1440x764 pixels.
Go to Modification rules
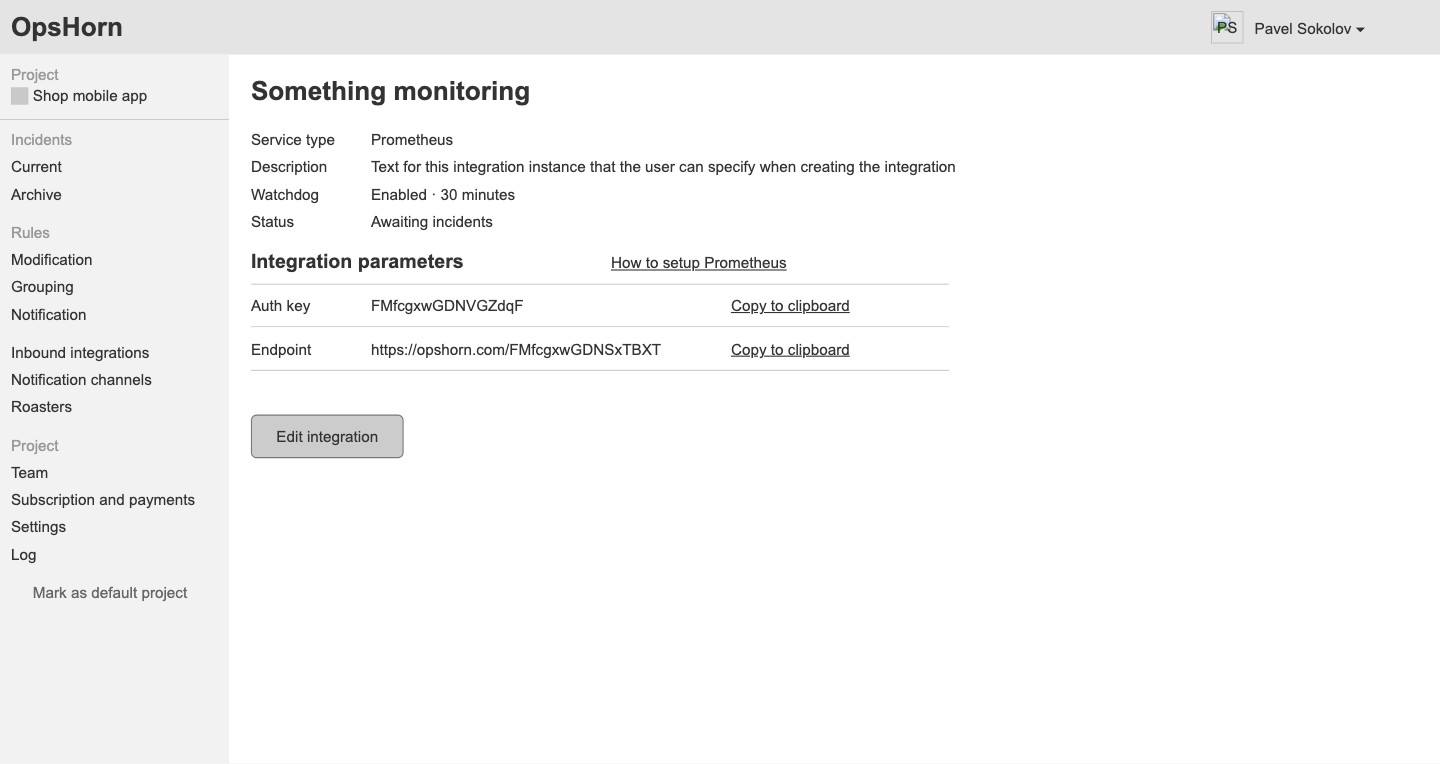pyautogui.click(x=52, y=260)
